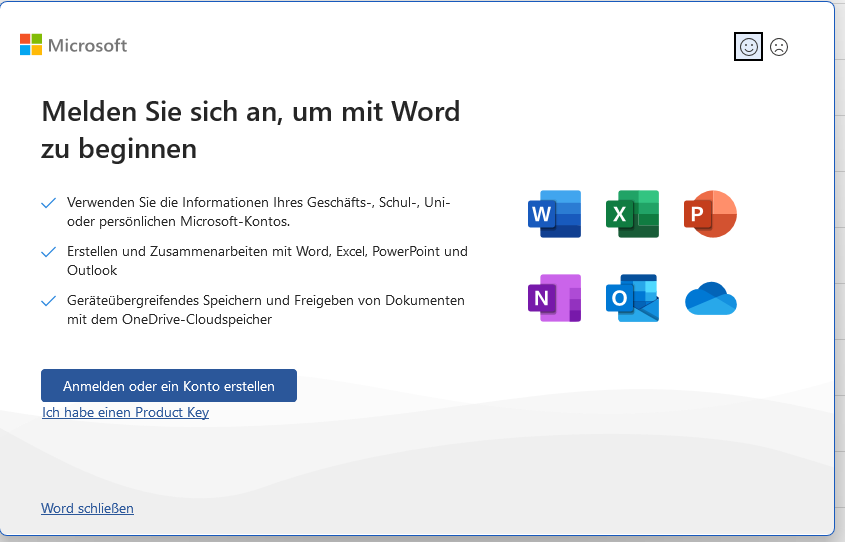
Task: Click the happy smiley feedback icon
Action: click(x=748, y=47)
